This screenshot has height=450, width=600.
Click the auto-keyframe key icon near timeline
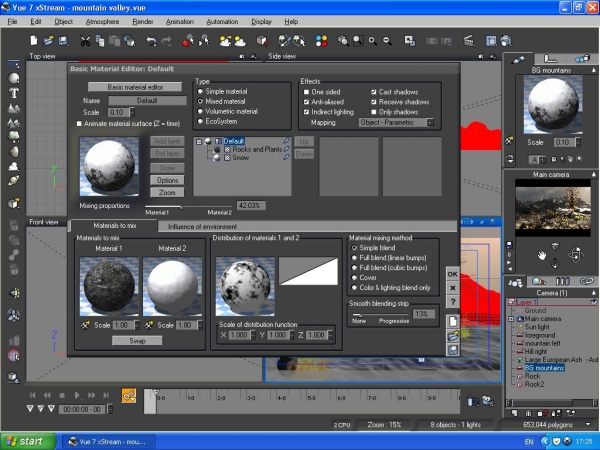[129, 395]
